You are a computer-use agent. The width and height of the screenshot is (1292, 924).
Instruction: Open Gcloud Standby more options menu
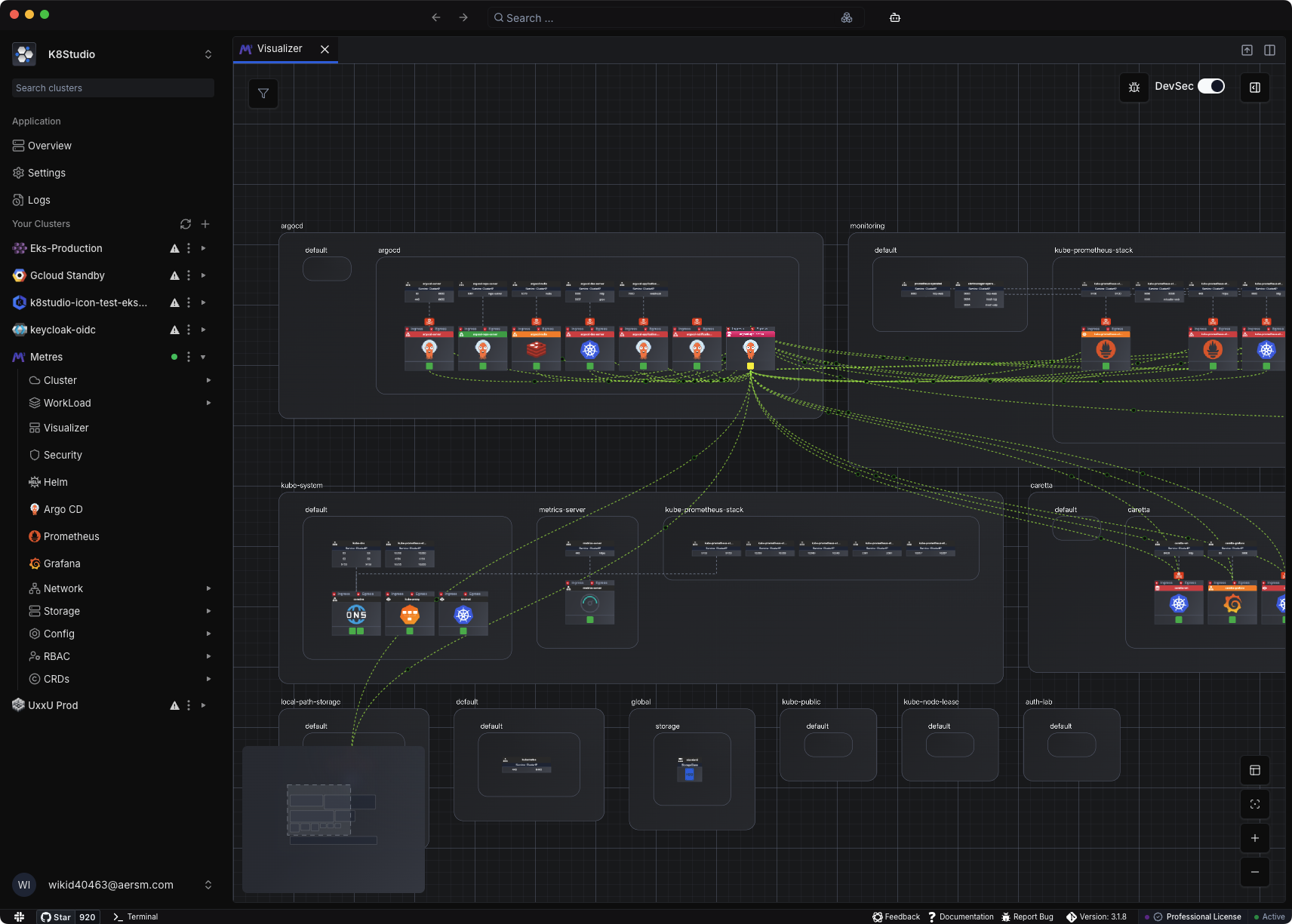pos(189,275)
